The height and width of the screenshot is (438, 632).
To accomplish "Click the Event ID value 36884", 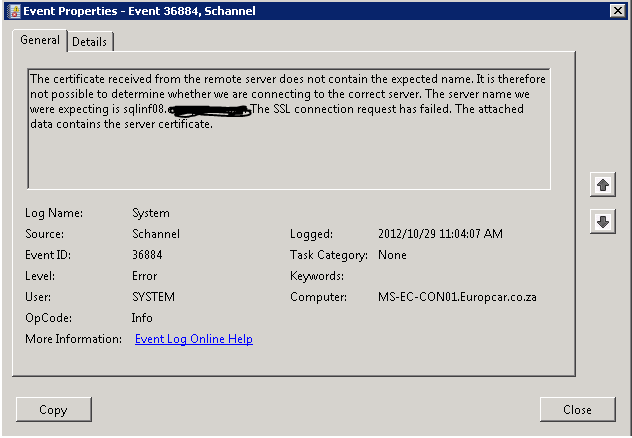I will (x=150, y=255).
